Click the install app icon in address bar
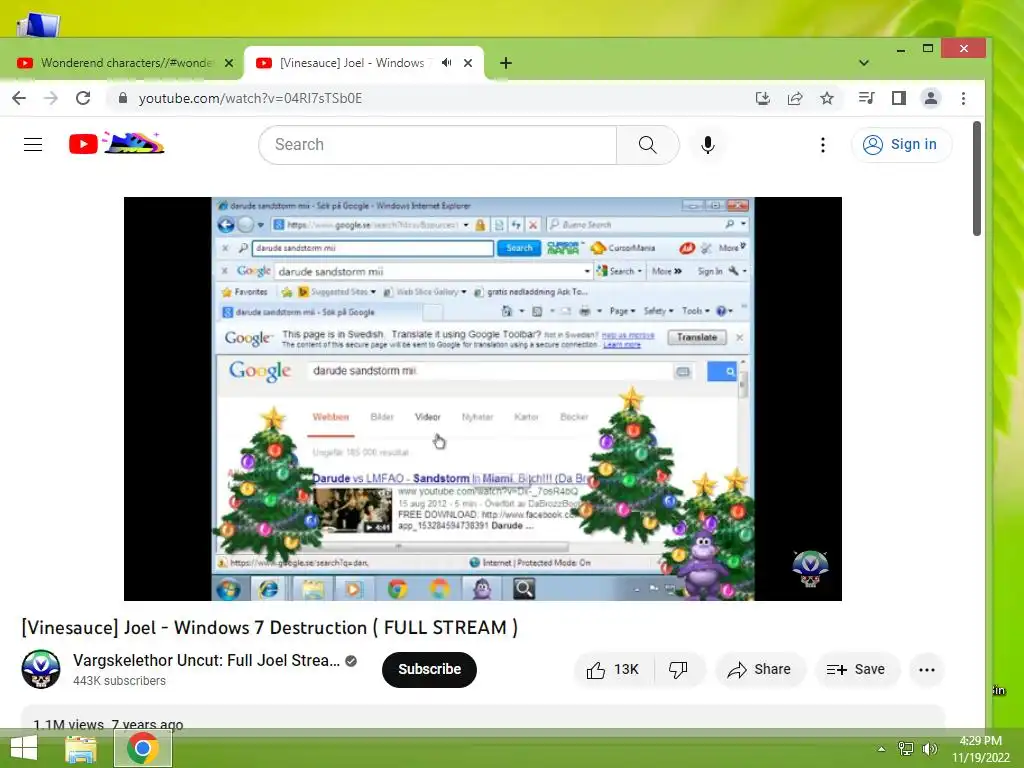 (762, 99)
